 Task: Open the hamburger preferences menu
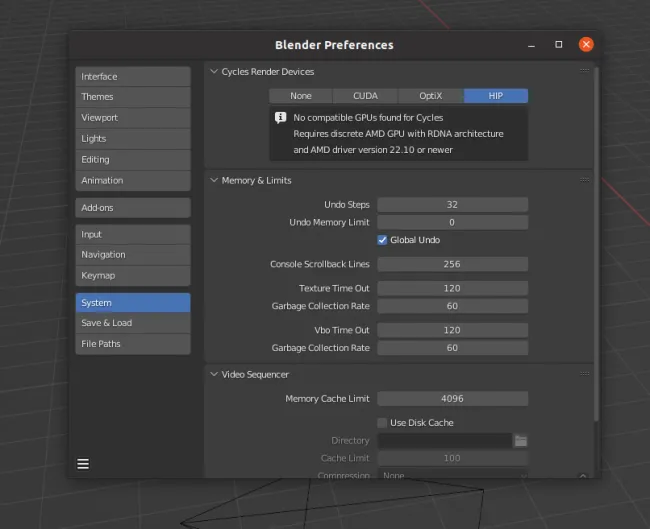(x=83, y=463)
